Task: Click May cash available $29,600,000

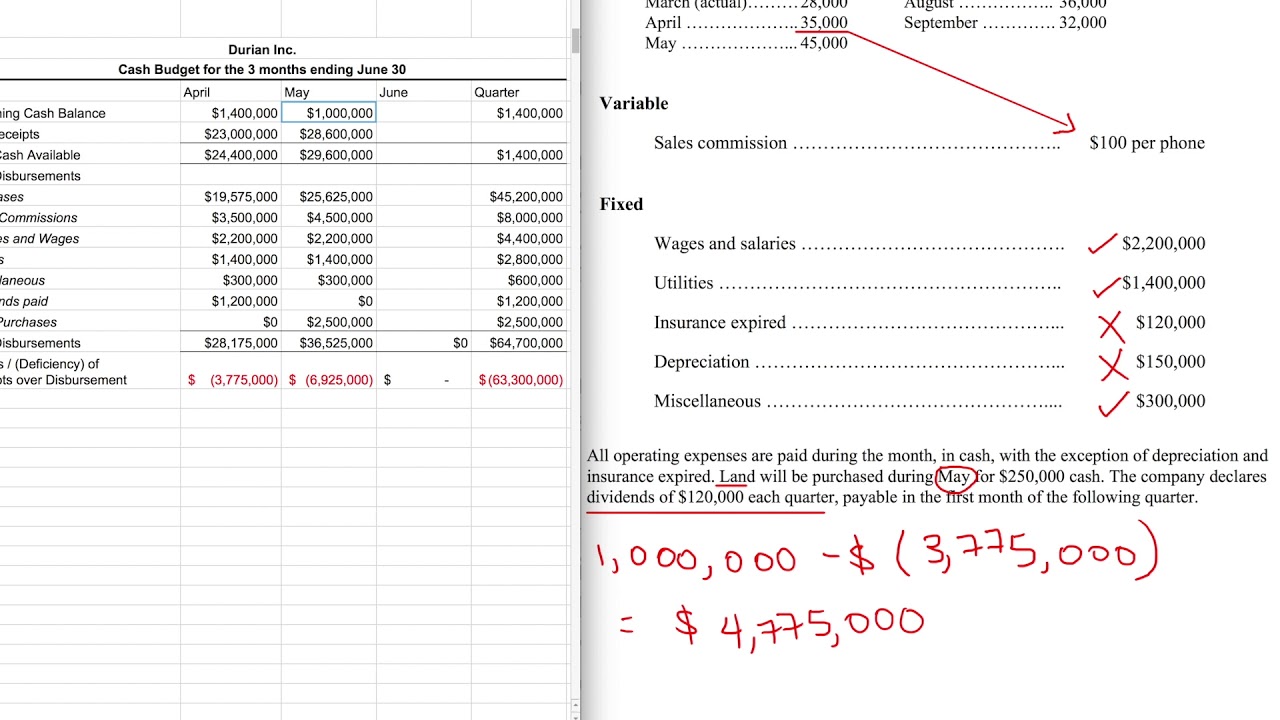Action: click(328, 155)
